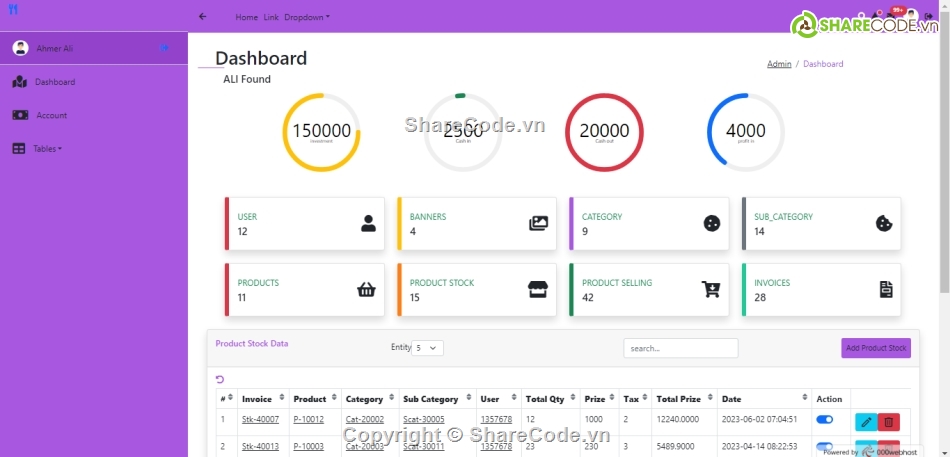Click the Invoices document icon
The image size is (950, 457).
tap(885, 290)
